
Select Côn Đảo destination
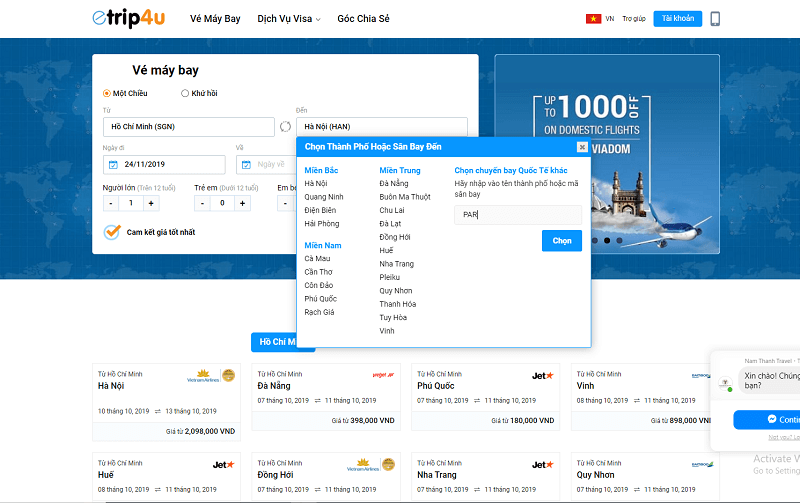point(319,285)
